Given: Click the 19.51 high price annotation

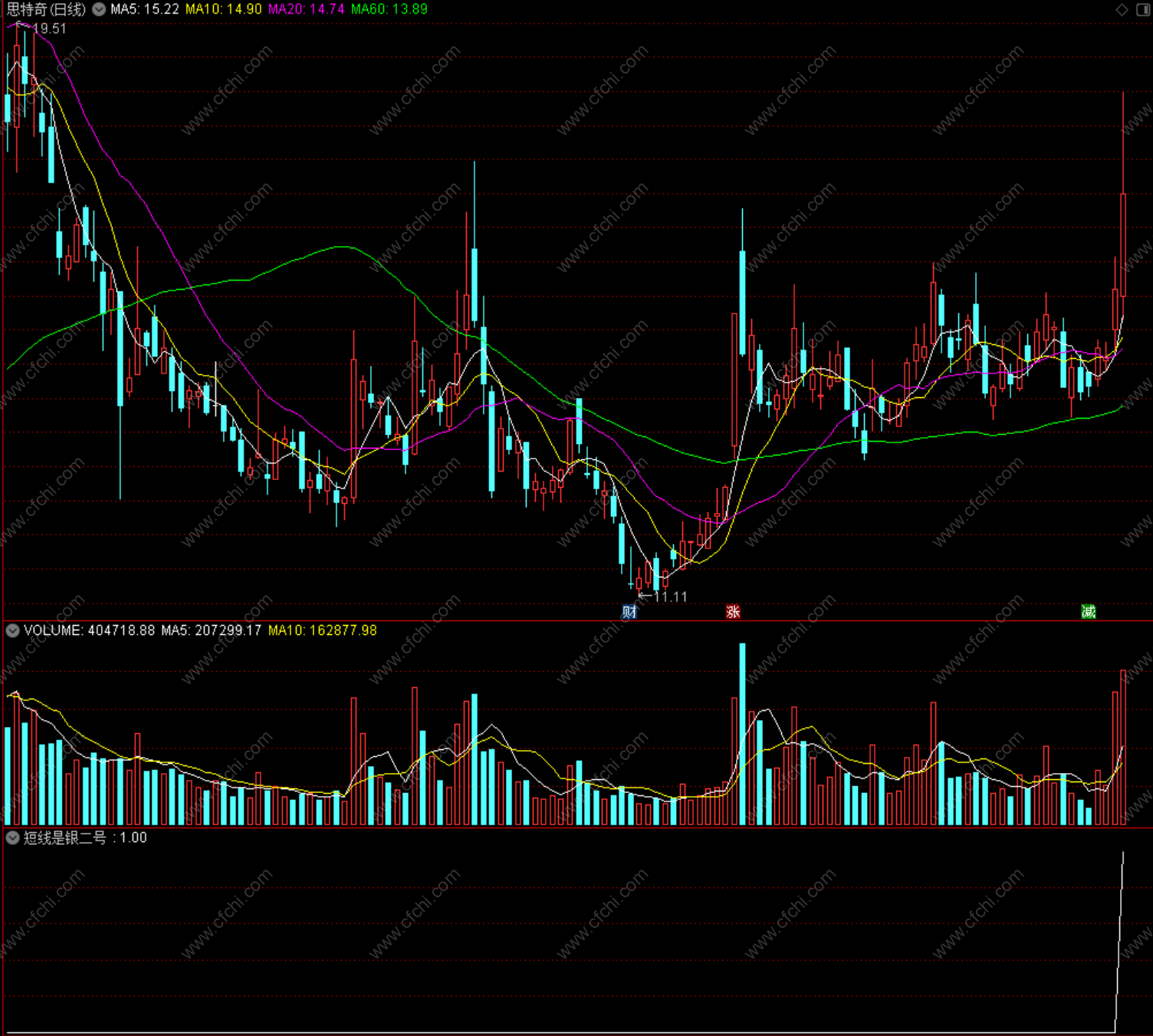Looking at the screenshot, I should (50, 28).
